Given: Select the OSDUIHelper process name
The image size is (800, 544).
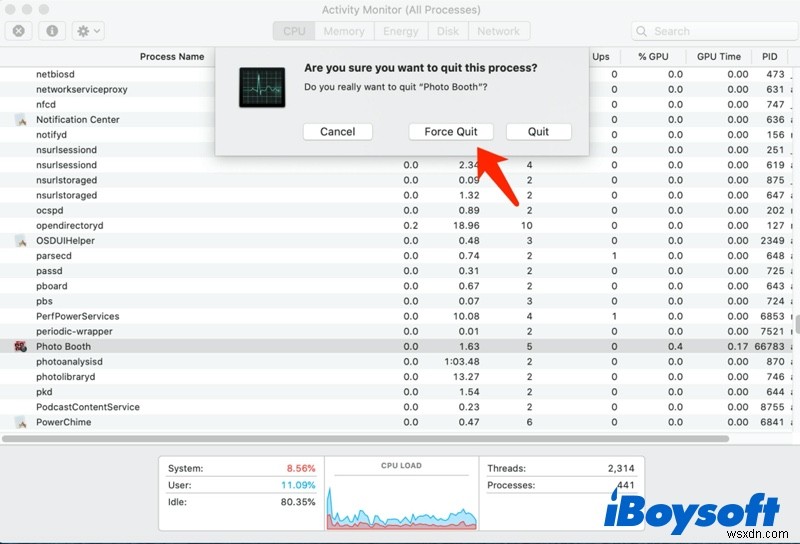Looking at the screenshot, I should [x=65, y=241].
